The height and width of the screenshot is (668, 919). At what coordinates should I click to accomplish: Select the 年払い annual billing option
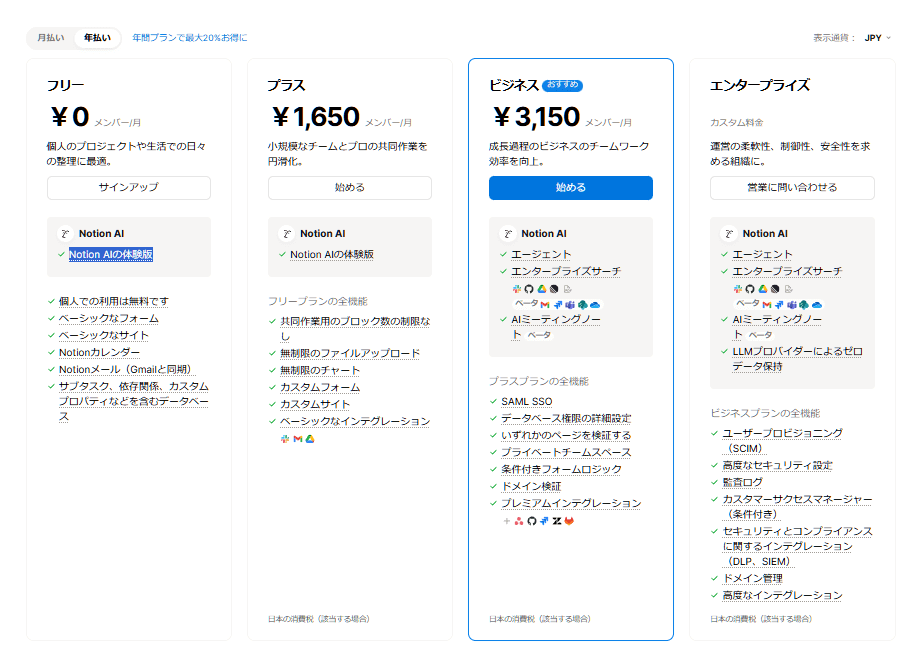coord(97,38)
